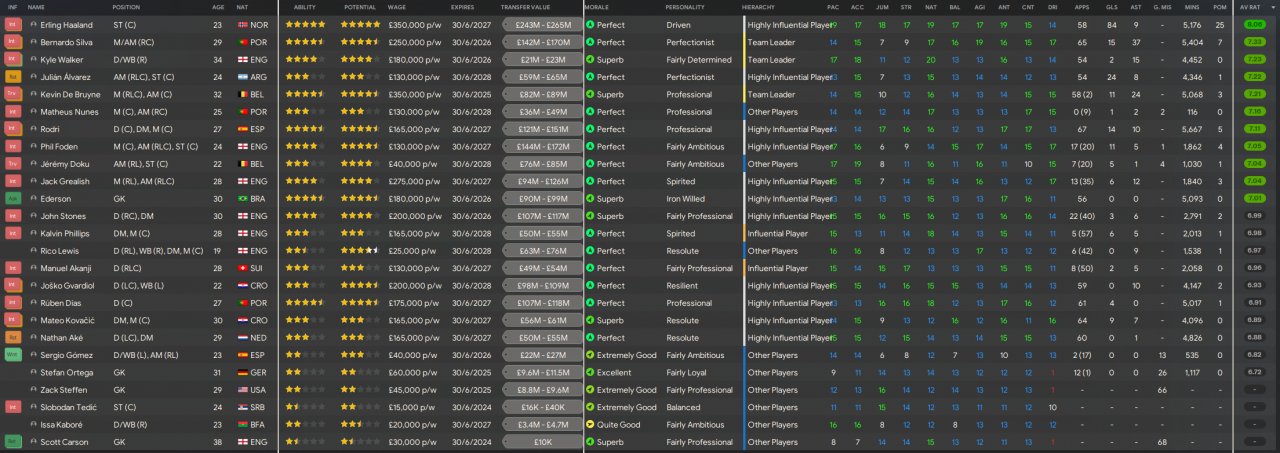Click Ederson's green status icon
Image resolution: width=1280 pixels, height=453 pixels.
pos(13,198)
